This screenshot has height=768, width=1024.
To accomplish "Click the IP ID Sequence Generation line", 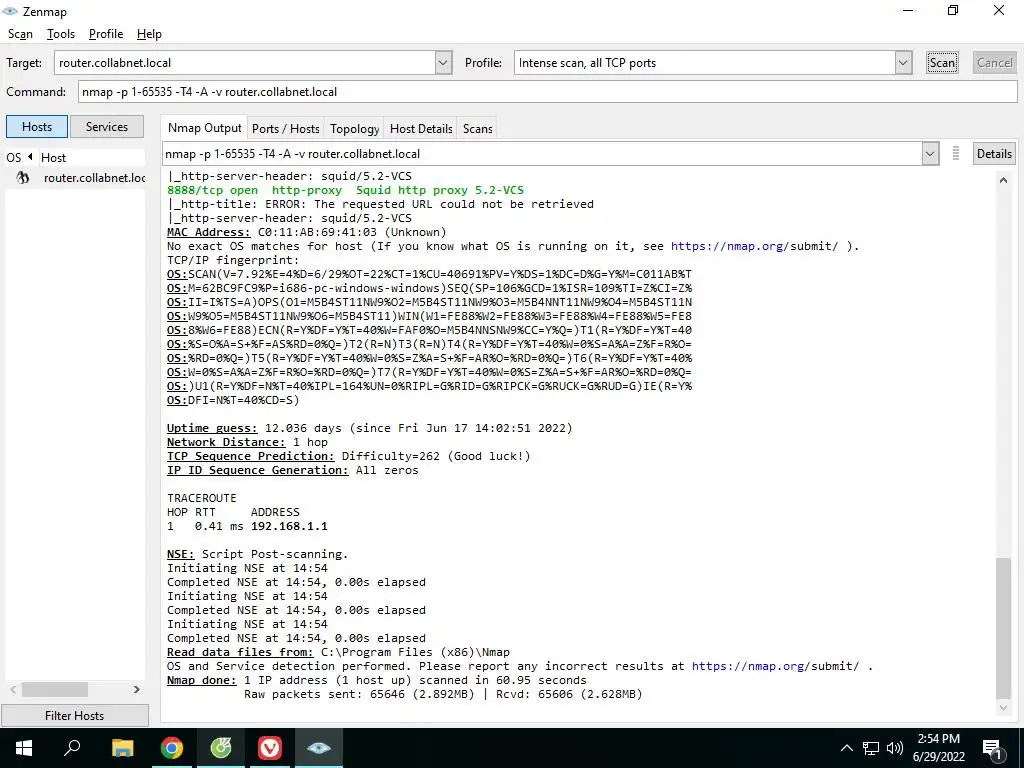I will pyautogui.click(x=293, y=470).
